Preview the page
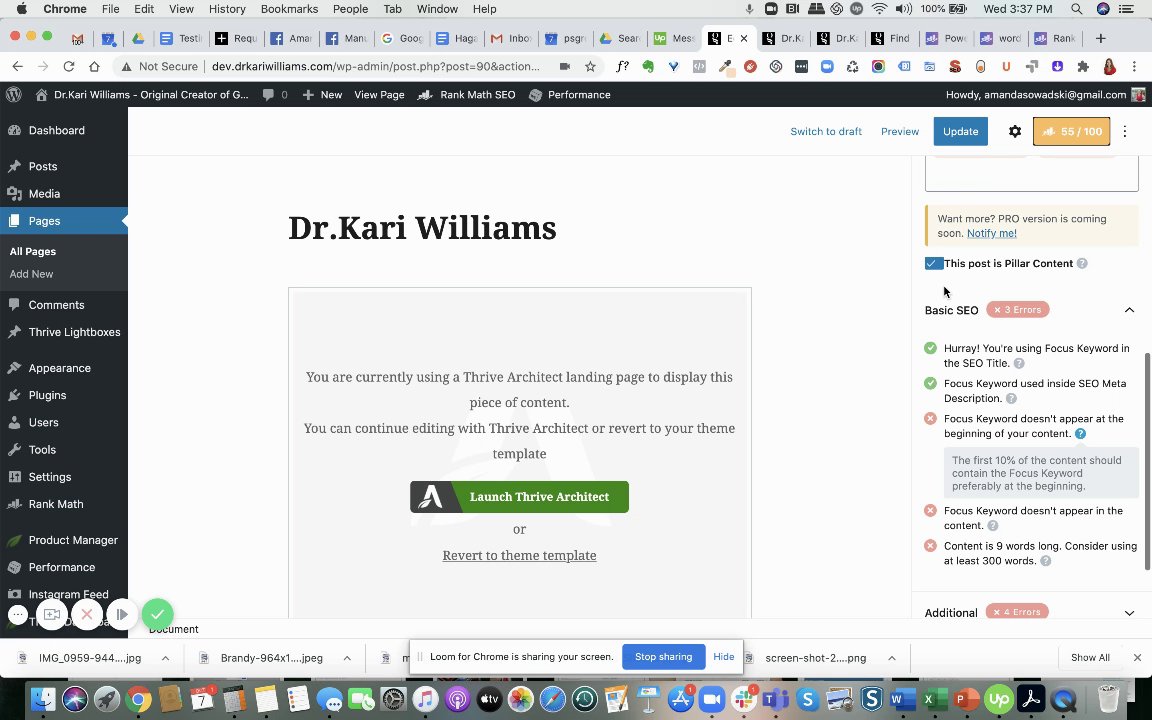Image resolution: width=1152 pixels, height=720 pixels. point(900,132)
